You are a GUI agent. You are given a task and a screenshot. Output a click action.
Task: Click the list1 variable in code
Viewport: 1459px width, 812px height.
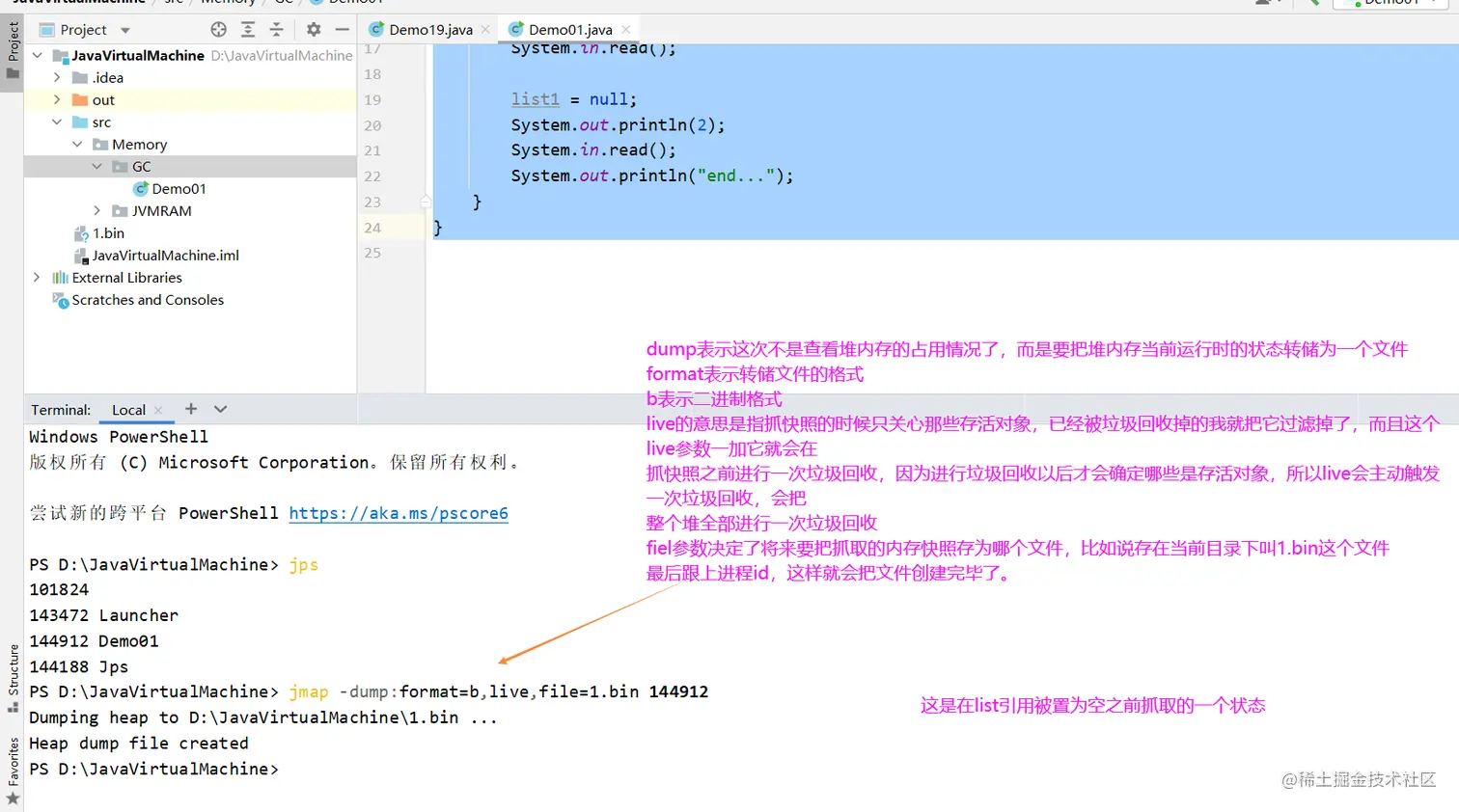pyautogui.click(x=536, y=99)
